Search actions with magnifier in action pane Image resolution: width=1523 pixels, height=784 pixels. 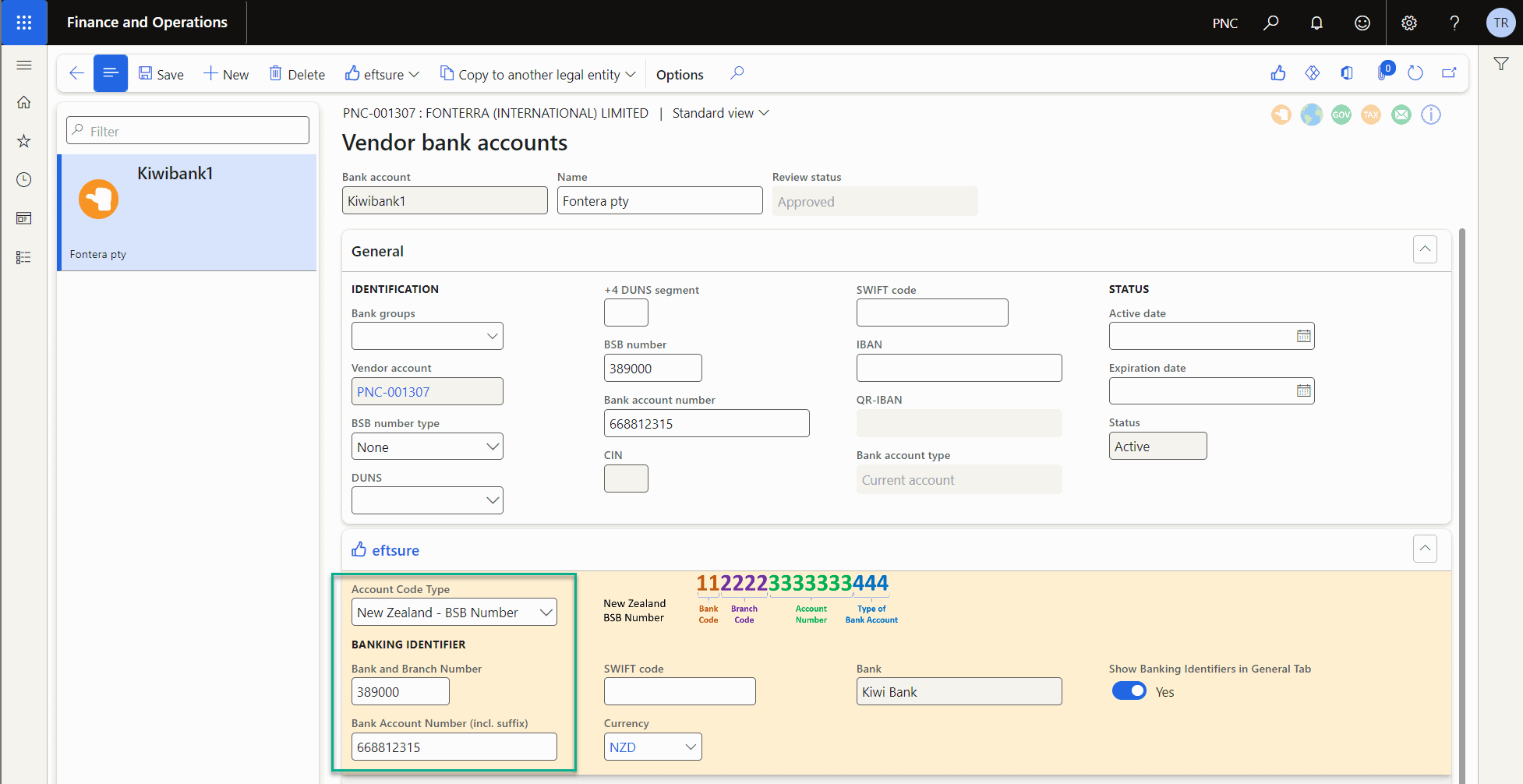pyautogui.click(x=737, y=73)
